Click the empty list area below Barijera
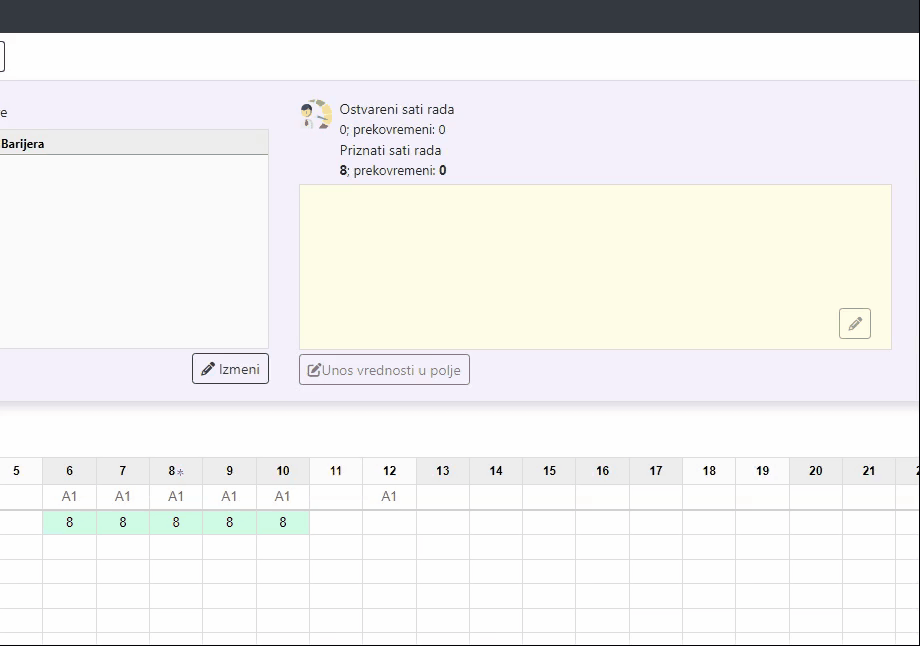This screenshot has width=920, height=646. 130,250
